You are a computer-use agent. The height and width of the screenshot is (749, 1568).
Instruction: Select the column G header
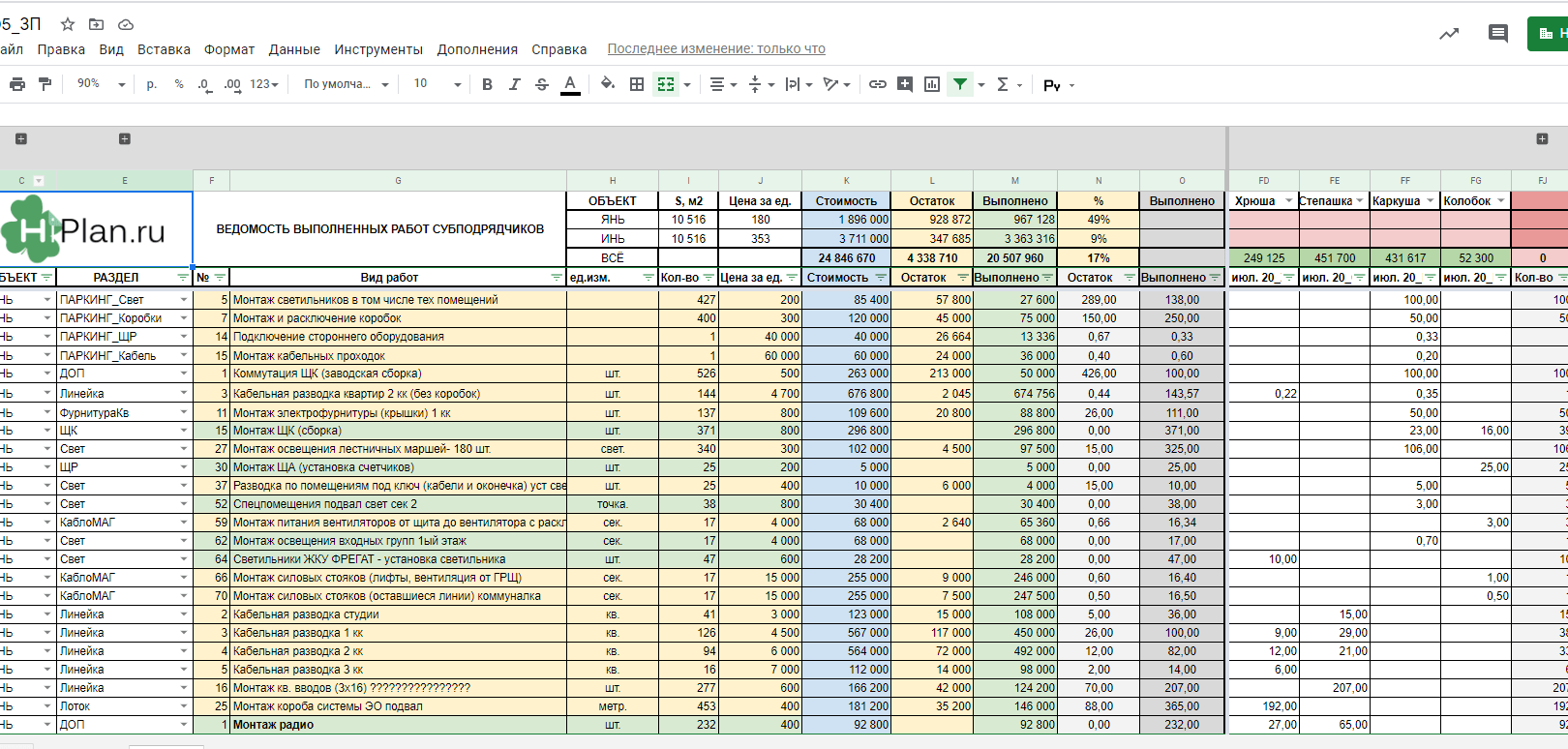click(x=398, y=180)
